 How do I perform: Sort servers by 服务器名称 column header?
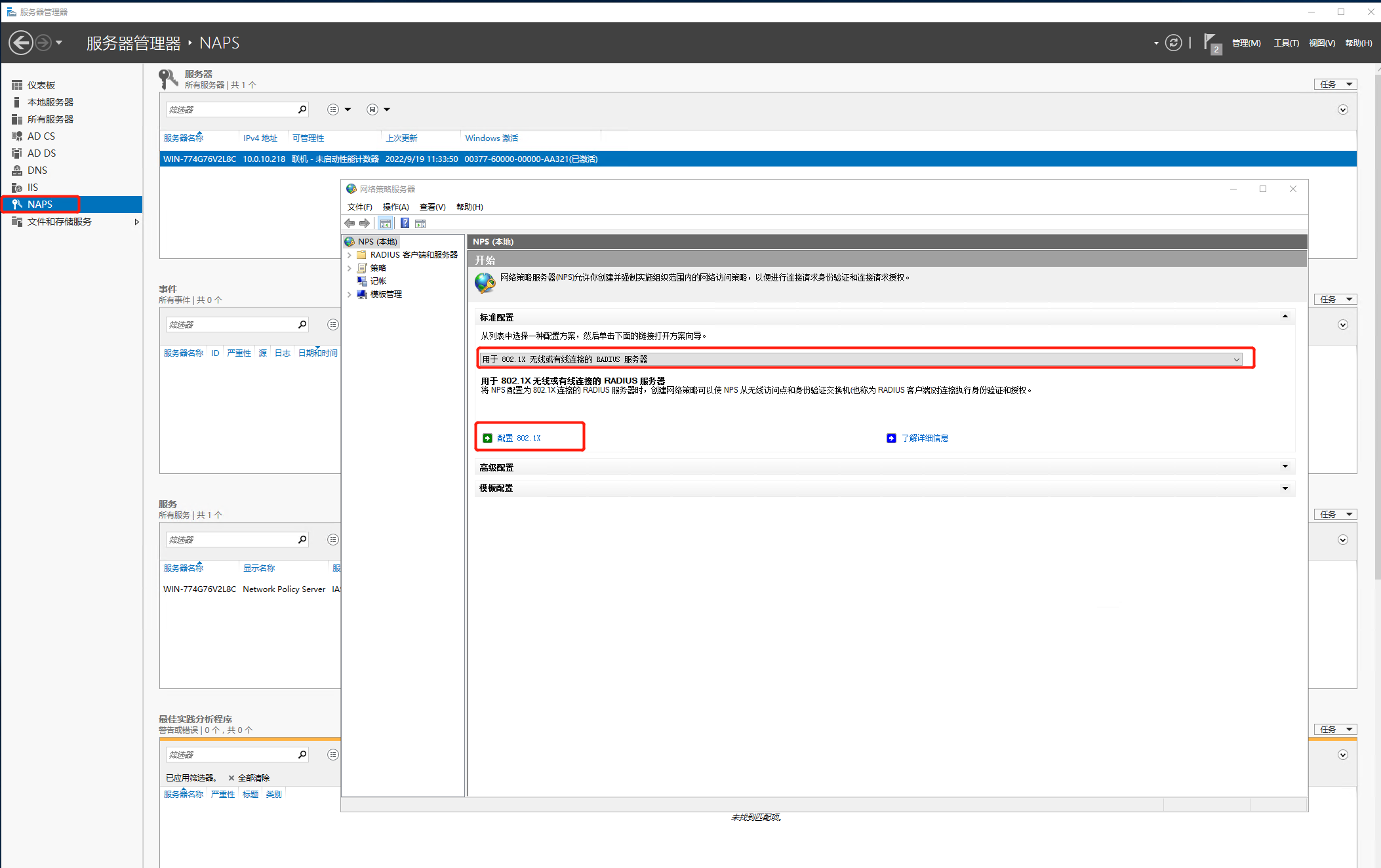pos(184,138)
